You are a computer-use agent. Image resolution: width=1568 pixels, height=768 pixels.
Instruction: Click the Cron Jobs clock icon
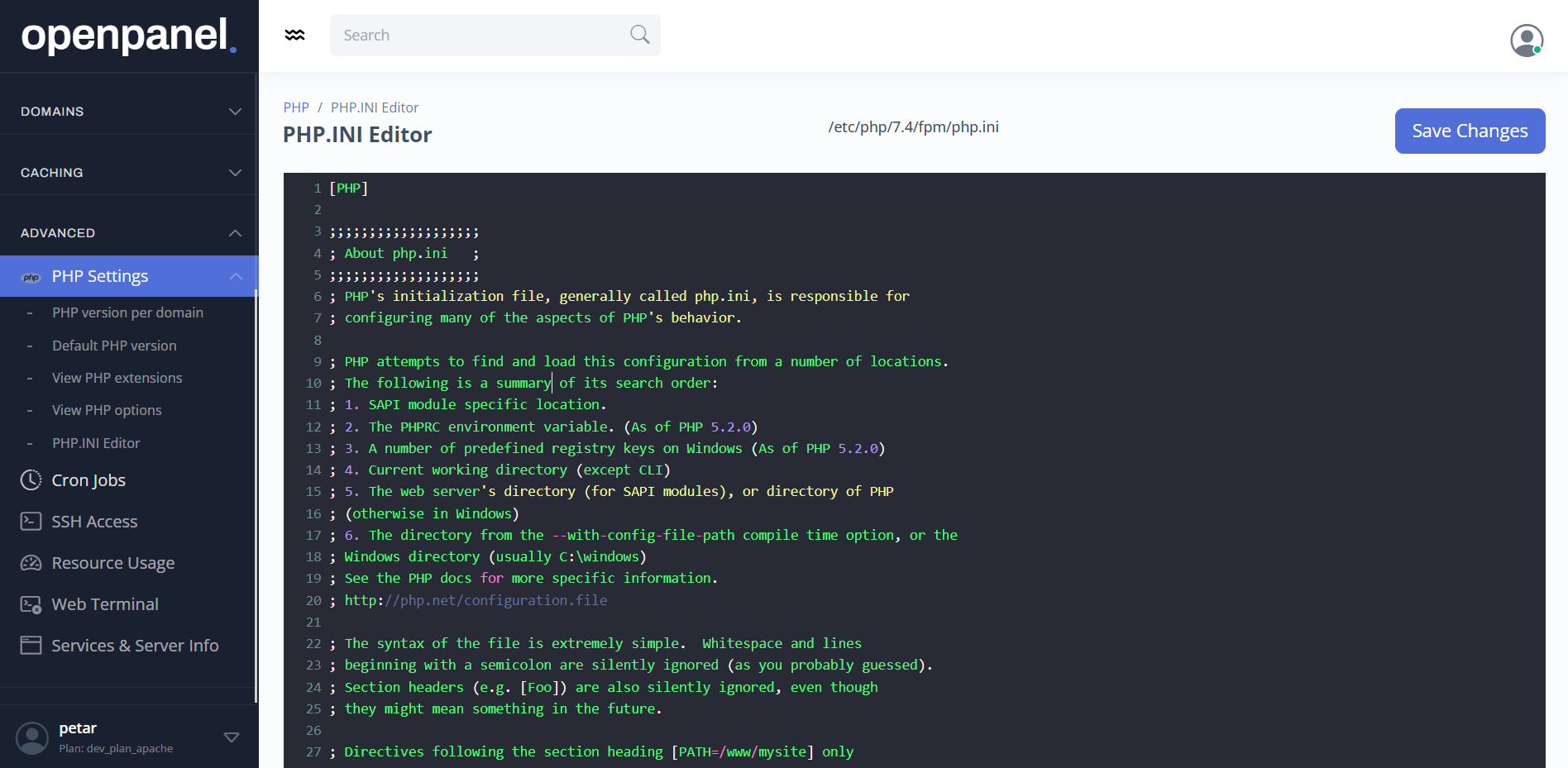tap(31, 480)
